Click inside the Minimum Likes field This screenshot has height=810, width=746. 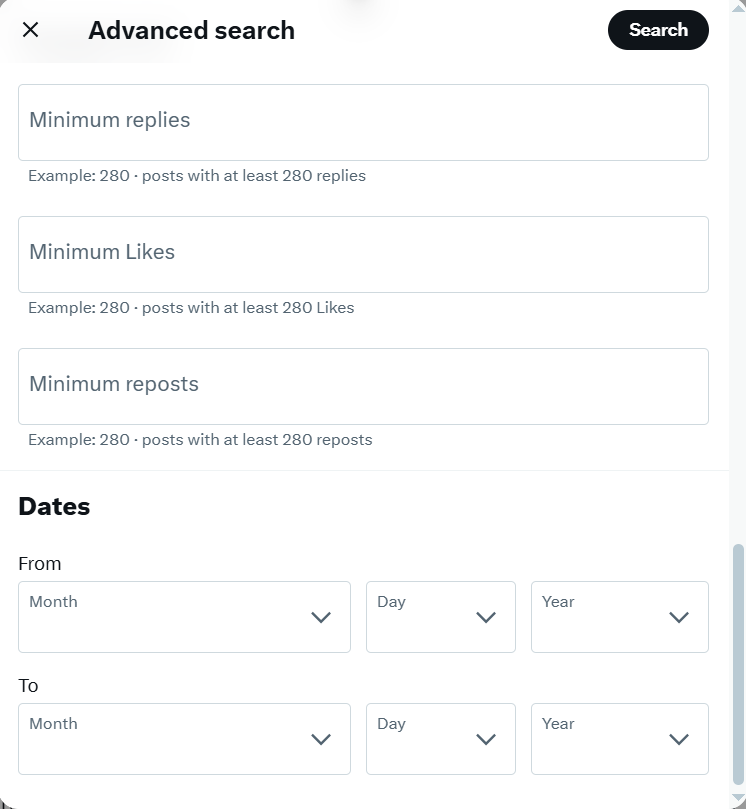(x=363, y=253)
